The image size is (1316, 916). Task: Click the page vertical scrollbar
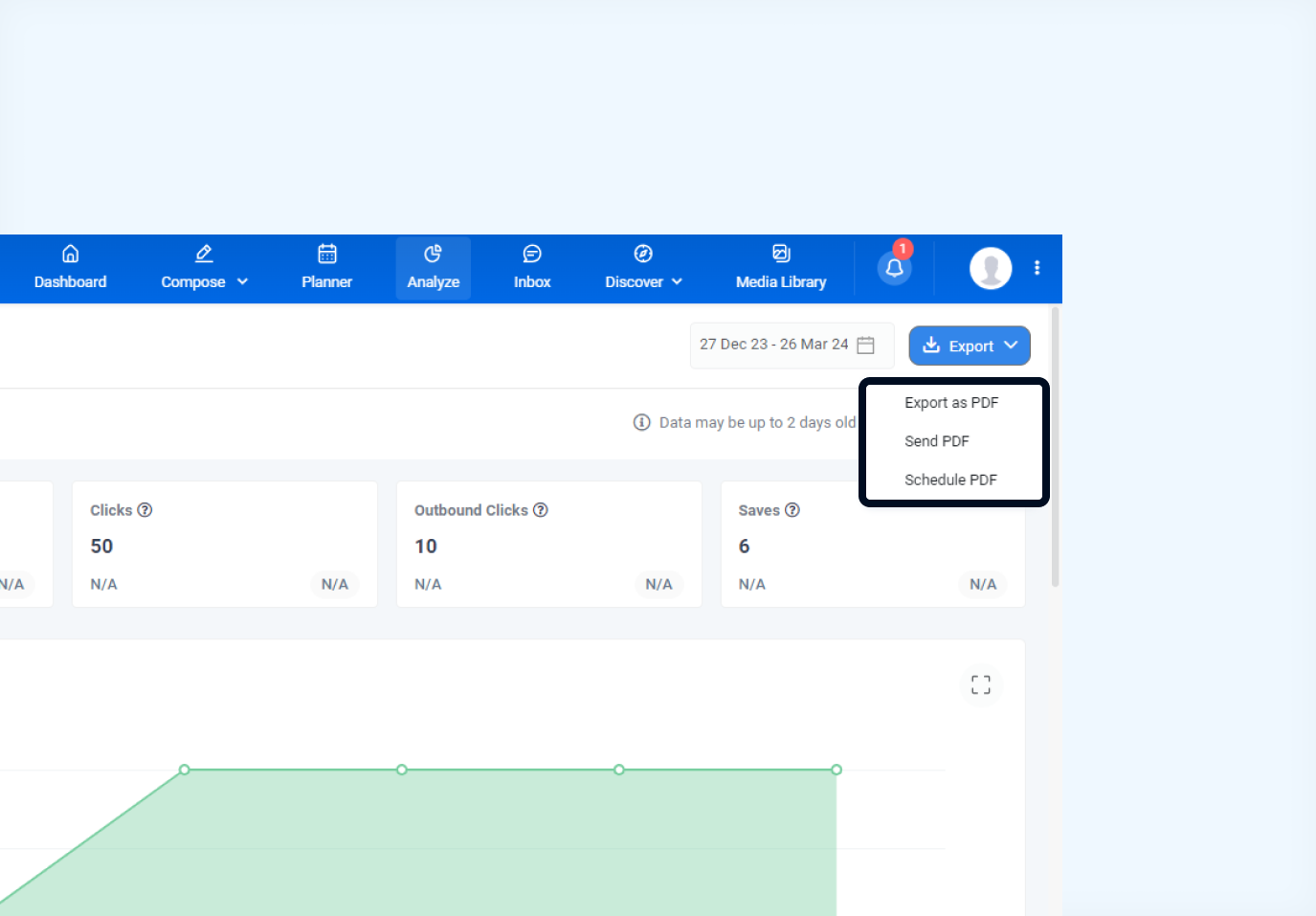tap(1056, 446)
